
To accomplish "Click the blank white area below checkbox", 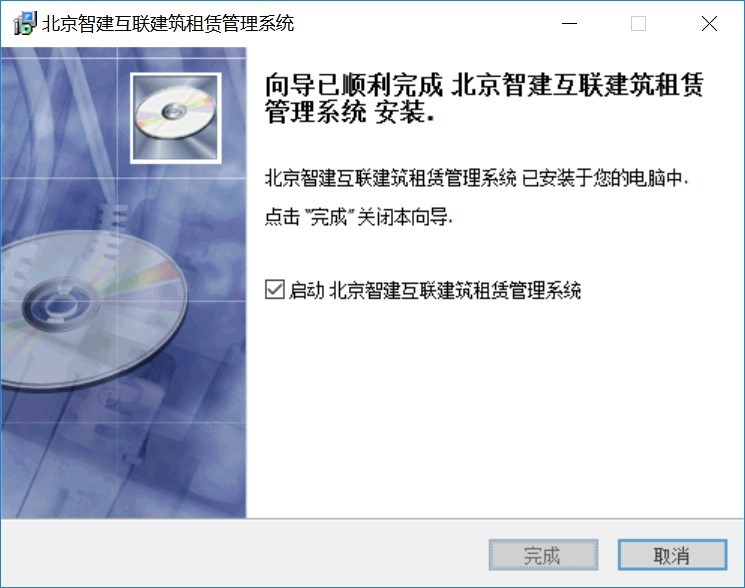I will click(x=494, y=408).
